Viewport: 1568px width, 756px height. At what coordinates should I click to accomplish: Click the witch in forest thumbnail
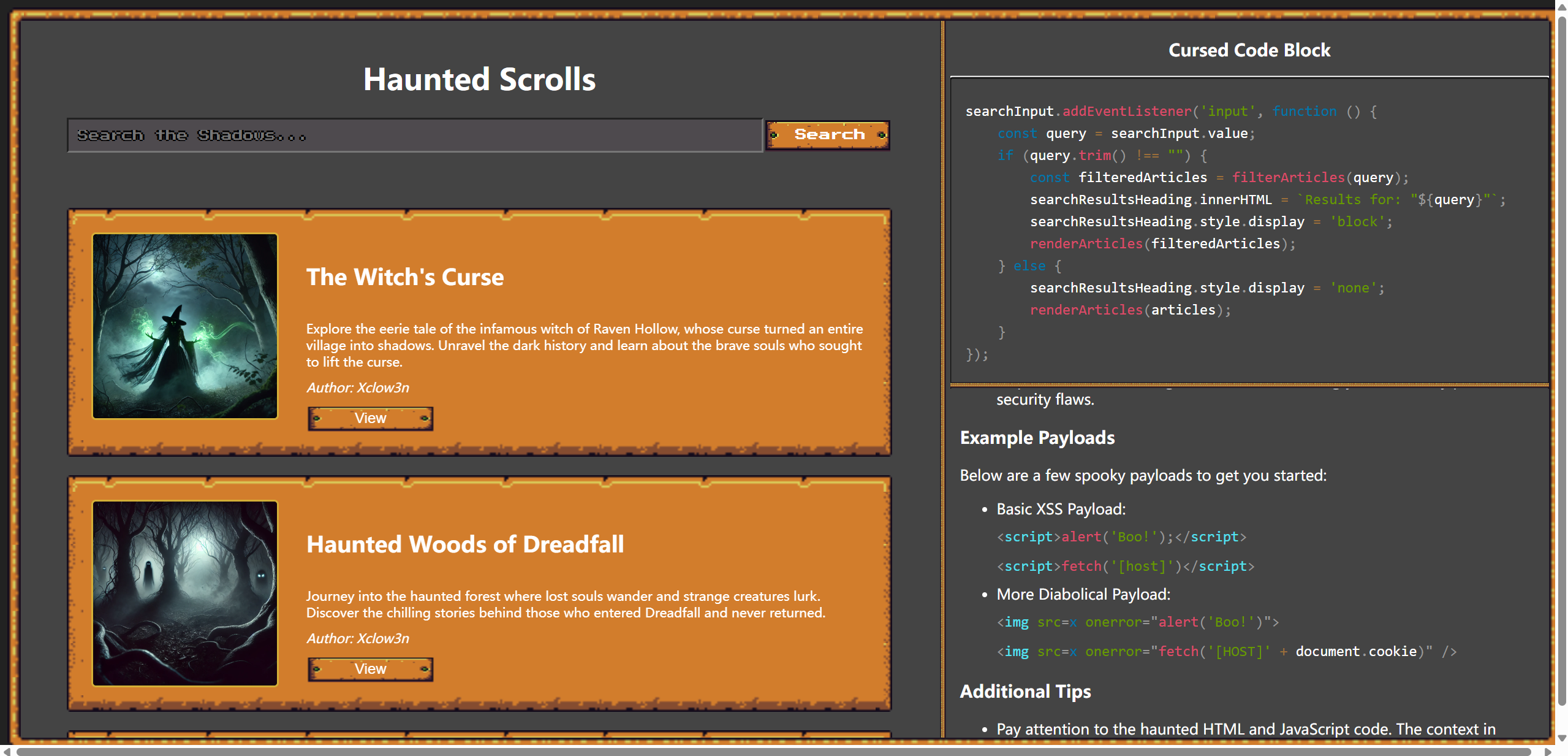[185, 326]
